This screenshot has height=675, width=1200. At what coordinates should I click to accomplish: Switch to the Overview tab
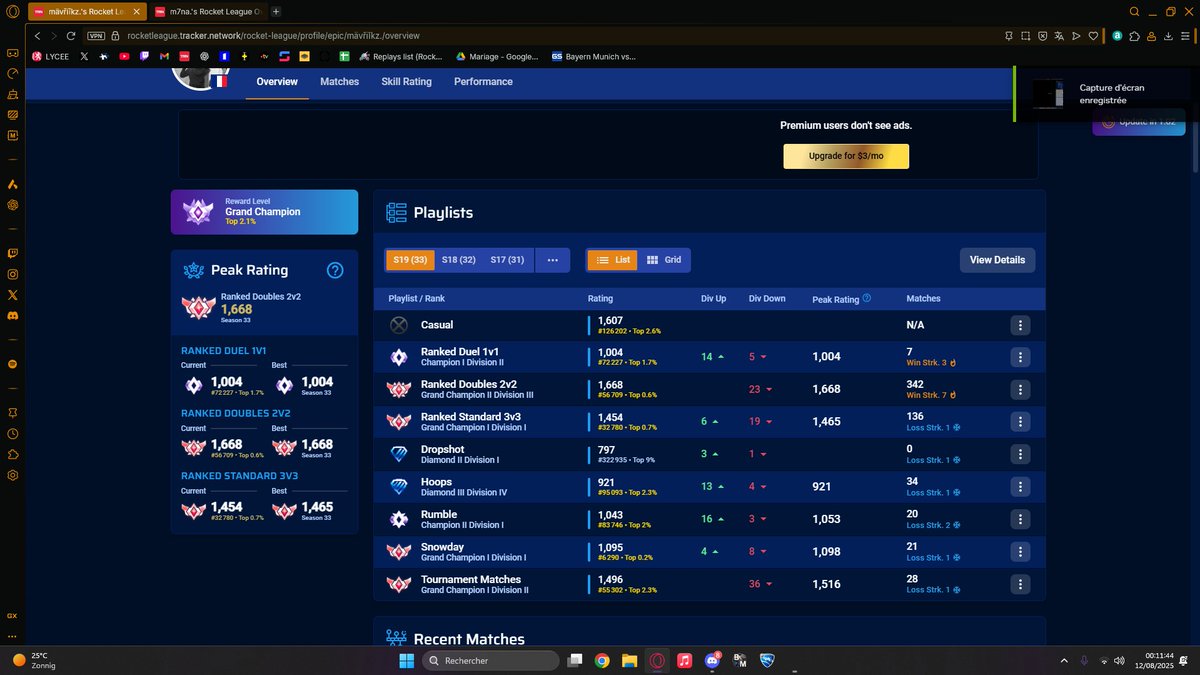point(277,82)
